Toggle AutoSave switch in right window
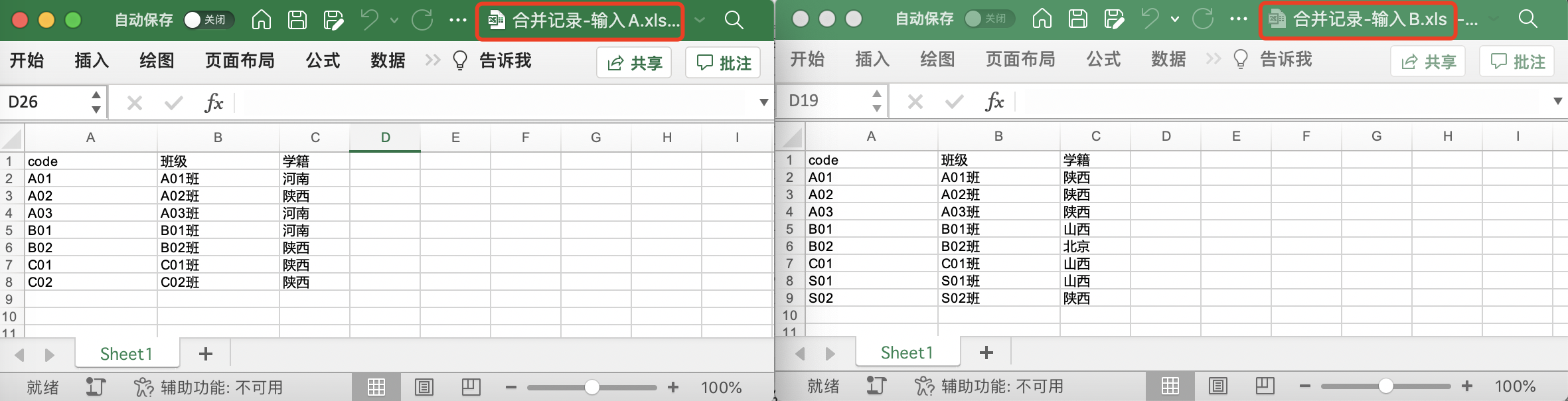Screen dimensions: 1568x401 coord(988,19)
